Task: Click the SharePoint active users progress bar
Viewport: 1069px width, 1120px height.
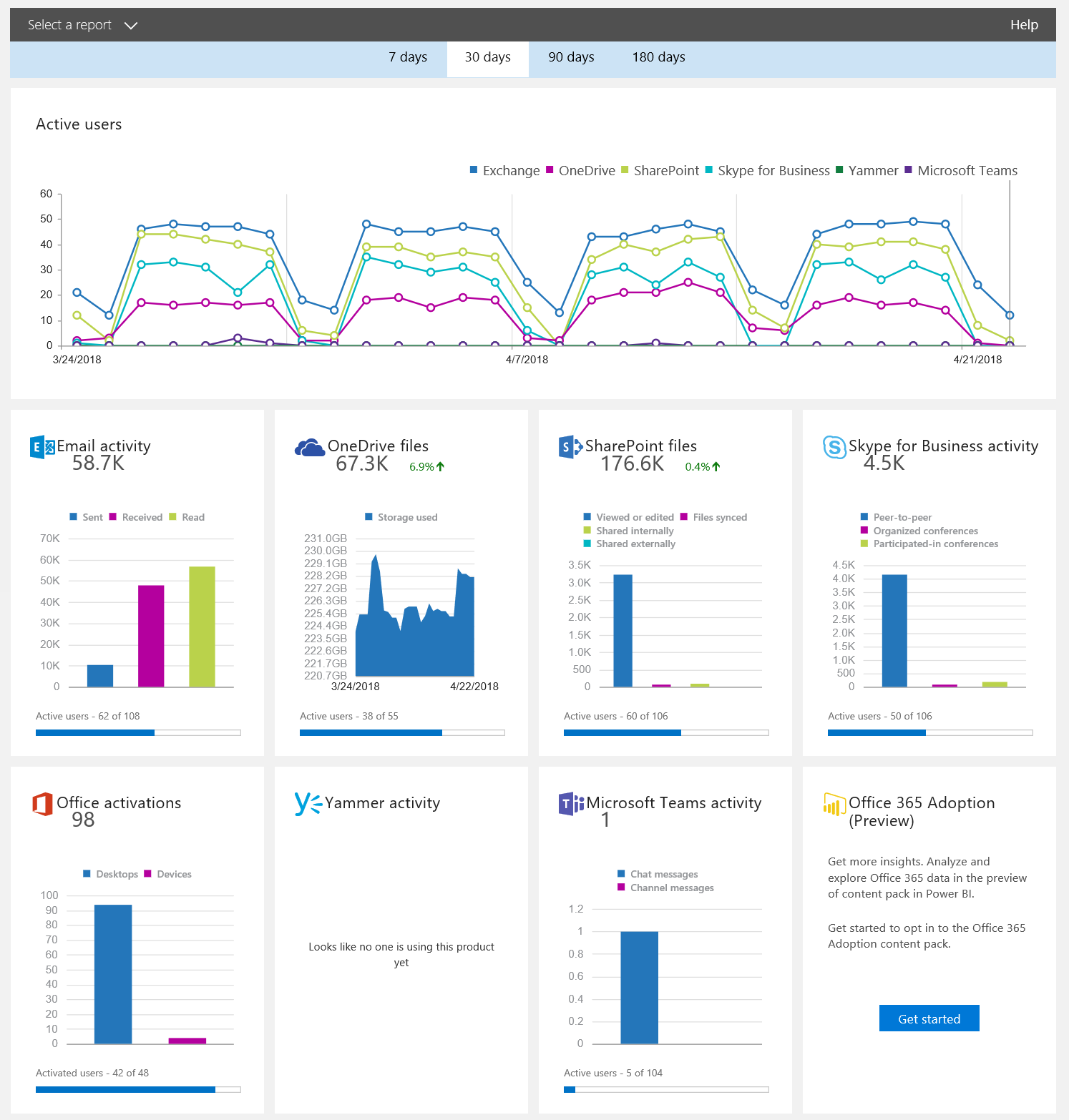Action: (x=666, y=732)
